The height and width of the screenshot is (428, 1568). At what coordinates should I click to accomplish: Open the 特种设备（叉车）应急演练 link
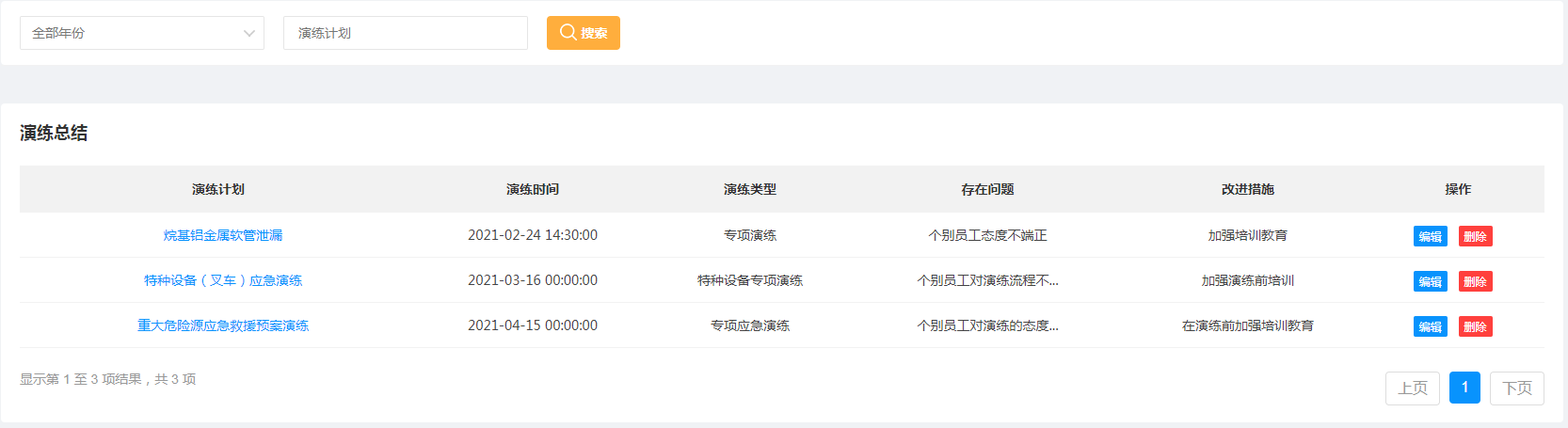point(223,280)
